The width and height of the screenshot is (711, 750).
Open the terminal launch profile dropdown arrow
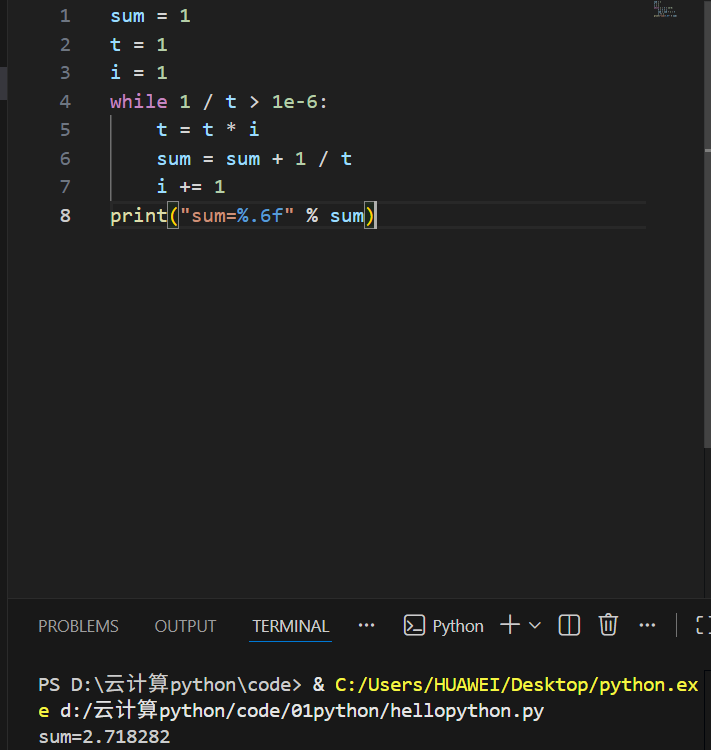[535, 625]
